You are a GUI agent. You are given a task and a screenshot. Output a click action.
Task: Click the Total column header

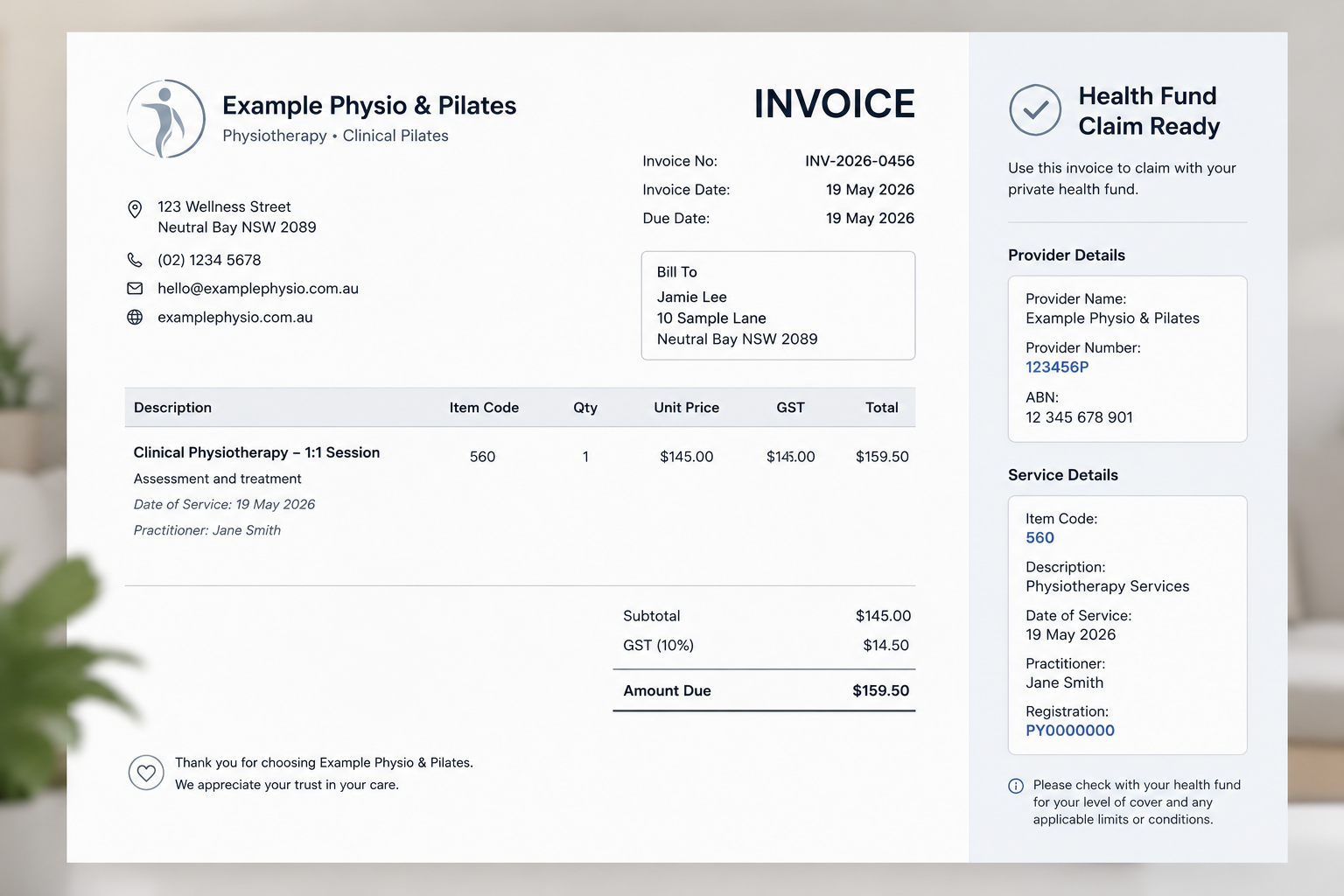coord(882,408)
